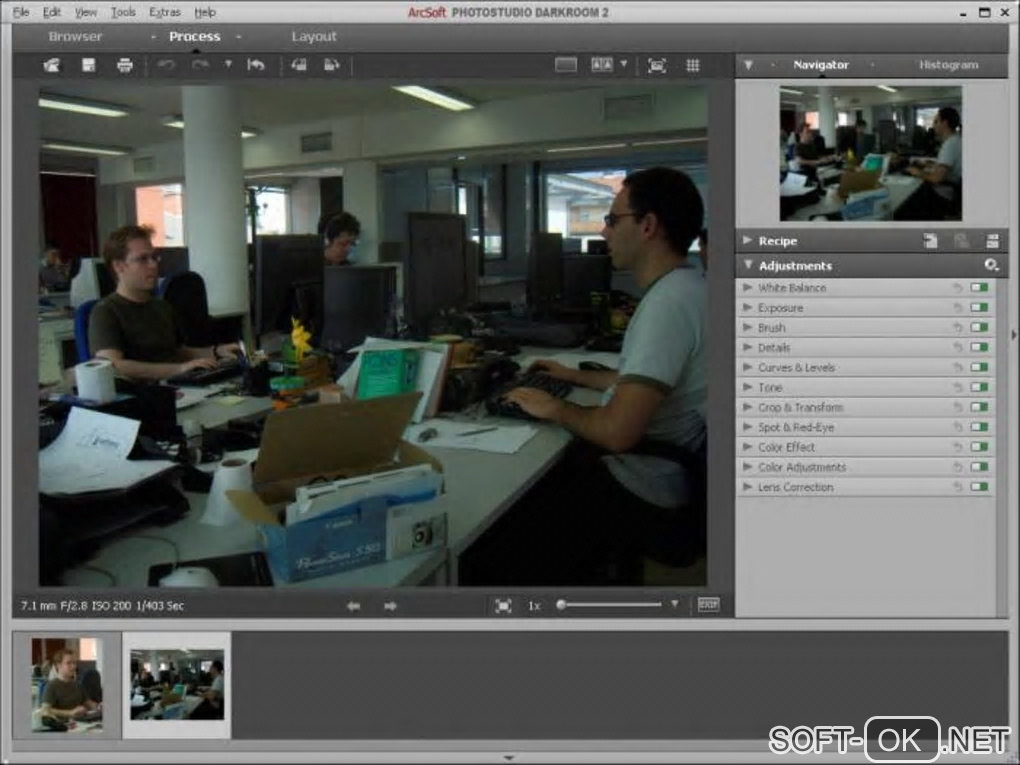Toggle the Tone on/off switch
Viewport: 1020px width, 765px height.
point(979,387)
